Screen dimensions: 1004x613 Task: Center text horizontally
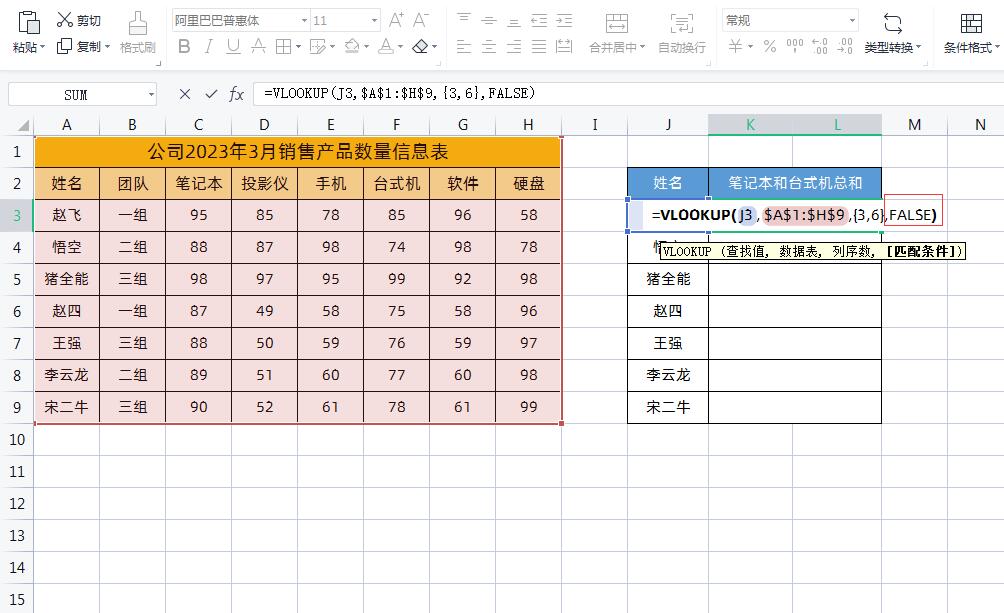coord(489,46)
